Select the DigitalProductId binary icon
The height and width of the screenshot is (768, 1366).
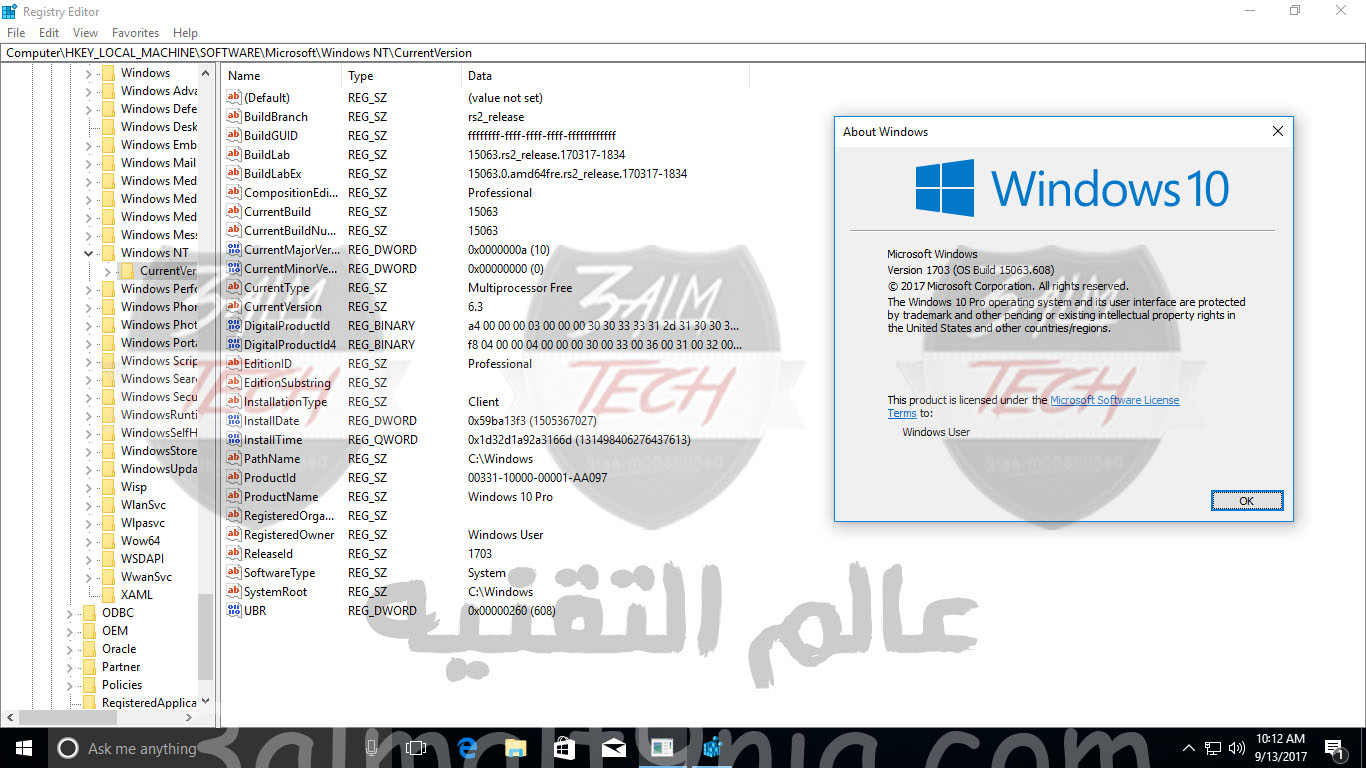234,326
